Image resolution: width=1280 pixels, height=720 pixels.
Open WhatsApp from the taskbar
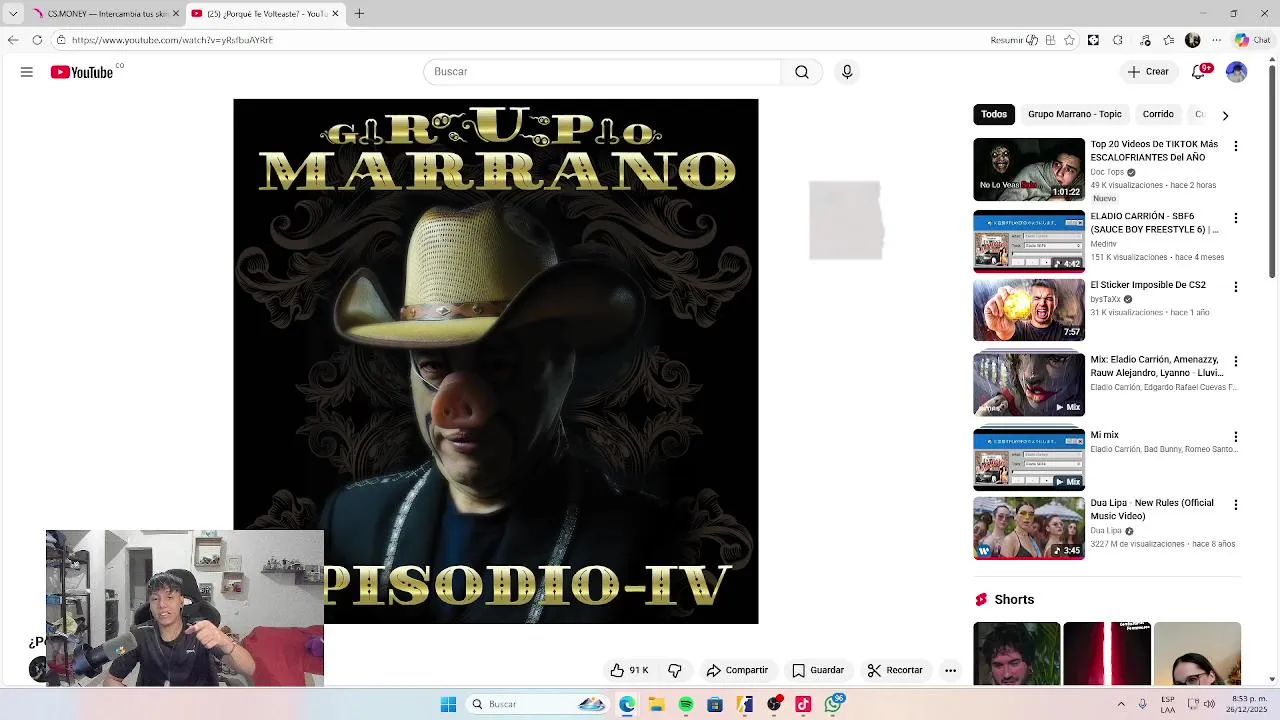833,704
